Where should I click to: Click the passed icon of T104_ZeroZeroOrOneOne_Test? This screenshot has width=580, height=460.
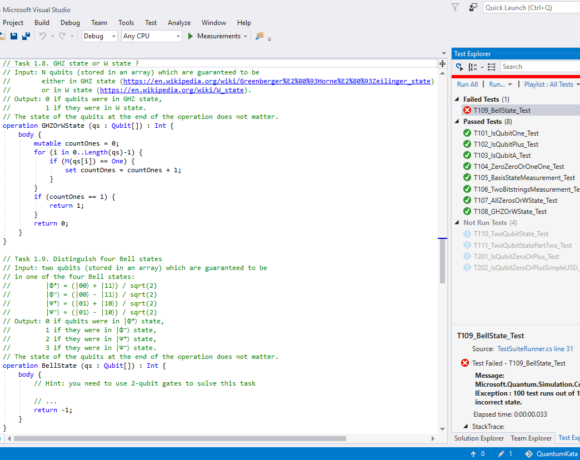tap(467, 166)
